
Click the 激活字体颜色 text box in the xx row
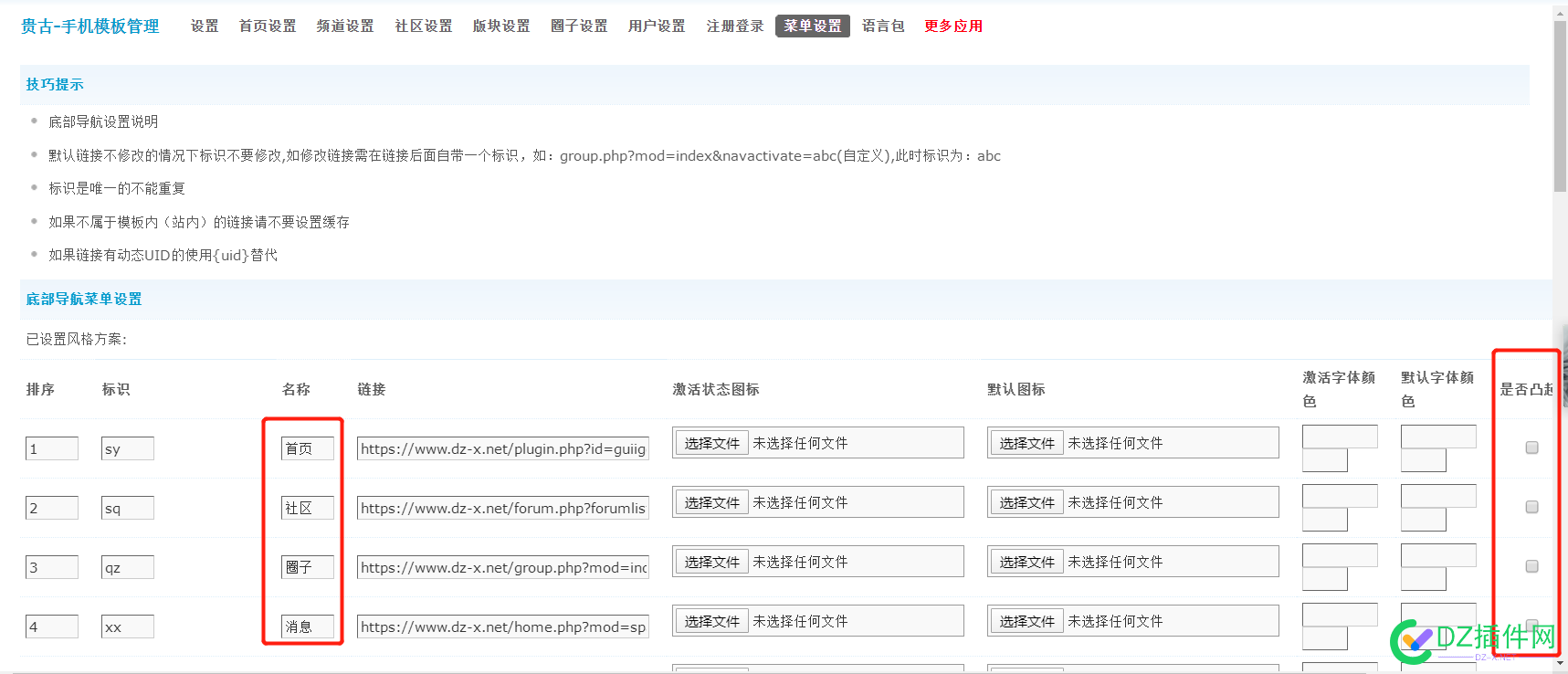coord(1340,615)
